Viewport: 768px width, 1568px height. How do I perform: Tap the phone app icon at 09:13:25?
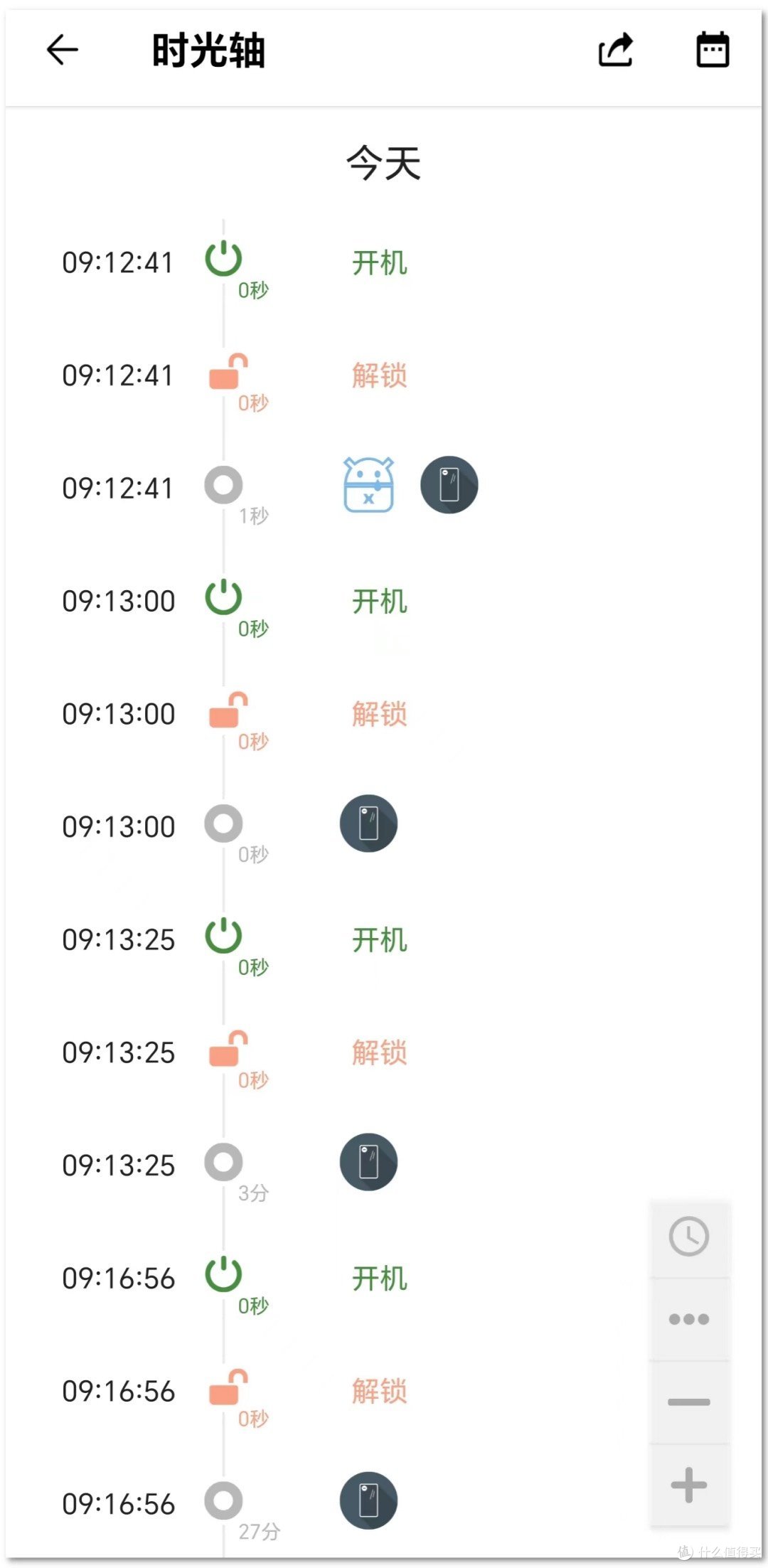point(368,1162)
